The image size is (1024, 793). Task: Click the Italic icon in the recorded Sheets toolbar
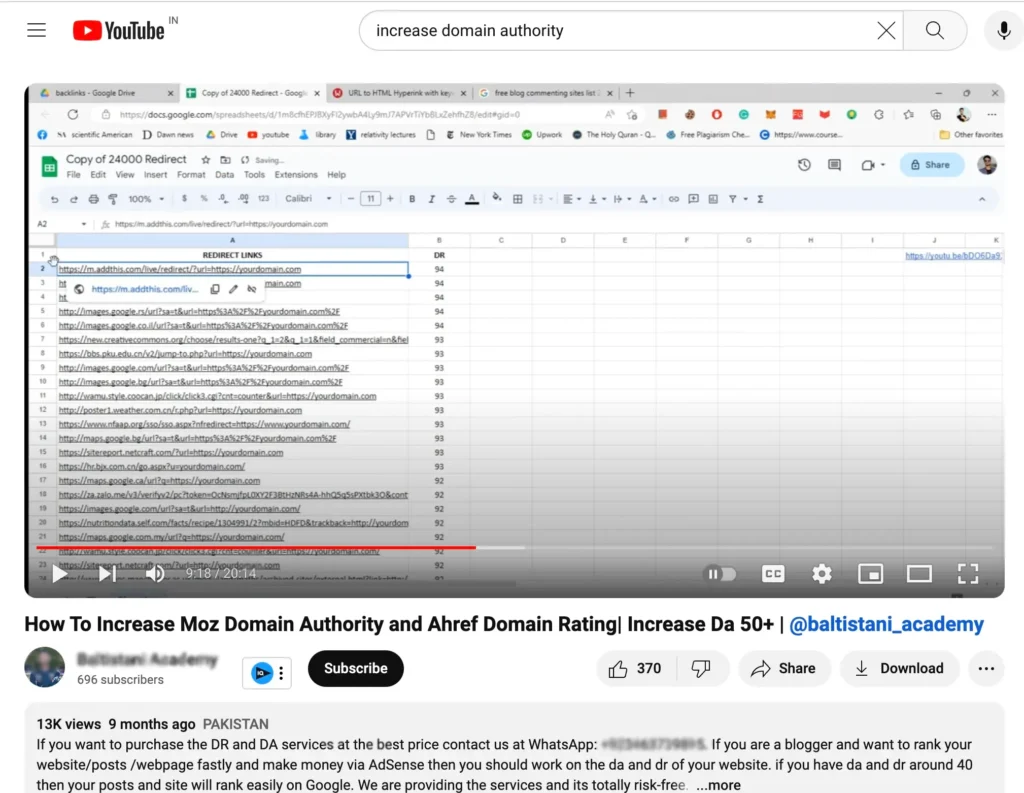(431, 199)
